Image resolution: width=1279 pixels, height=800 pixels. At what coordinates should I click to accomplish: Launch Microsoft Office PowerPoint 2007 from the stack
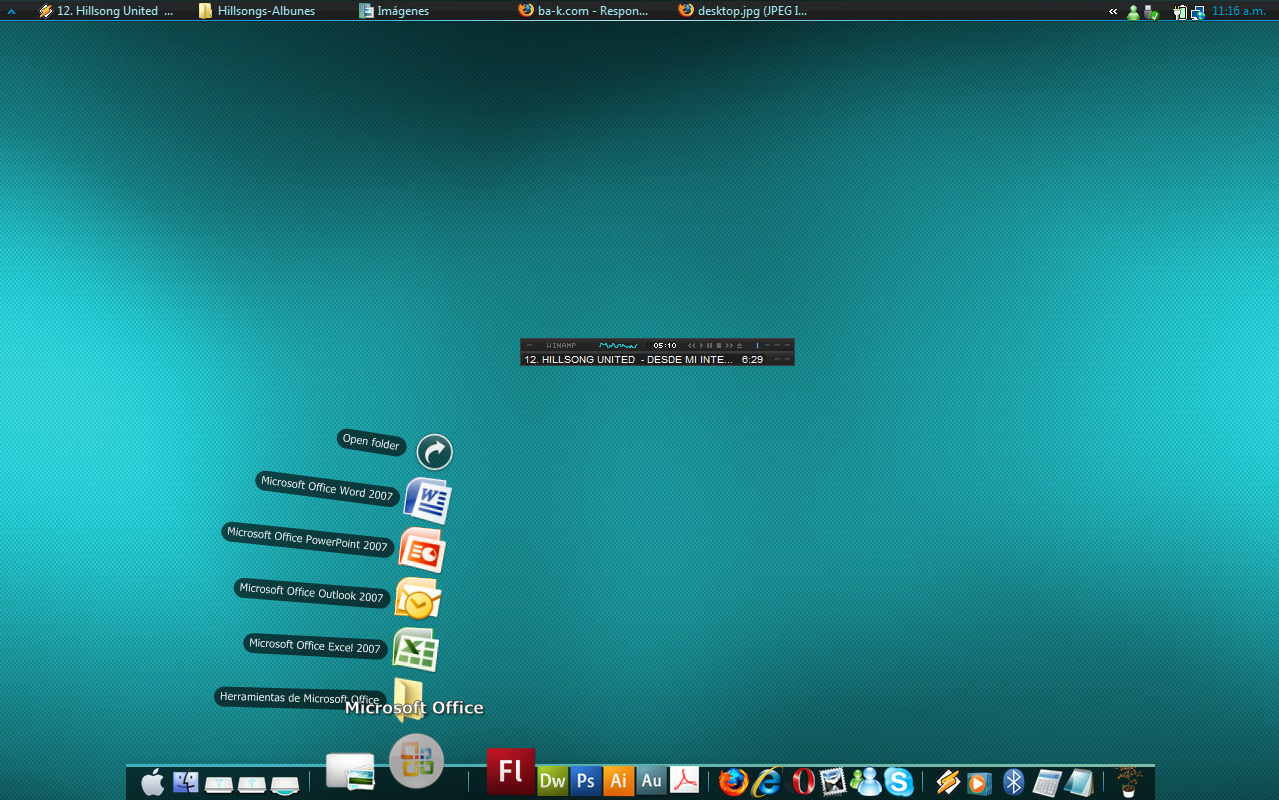click(x=422, y=550)
